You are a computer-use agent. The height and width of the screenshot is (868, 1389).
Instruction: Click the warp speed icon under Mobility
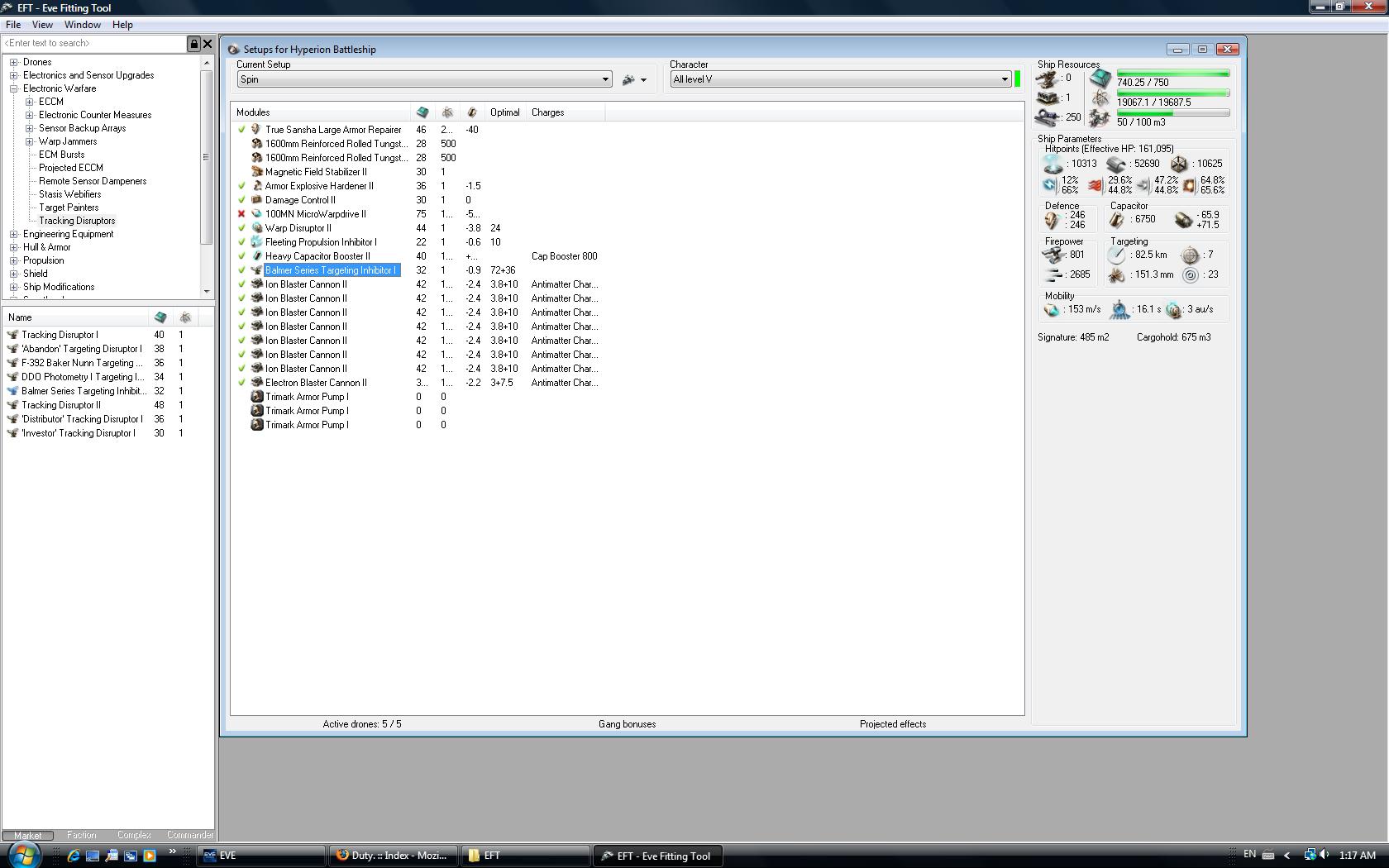point(1174,310)
